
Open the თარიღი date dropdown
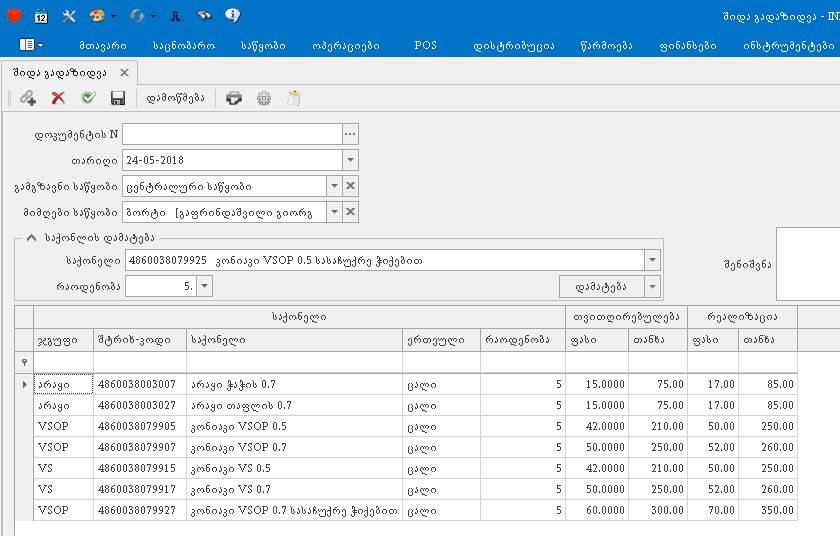click(x=350, y=160)
